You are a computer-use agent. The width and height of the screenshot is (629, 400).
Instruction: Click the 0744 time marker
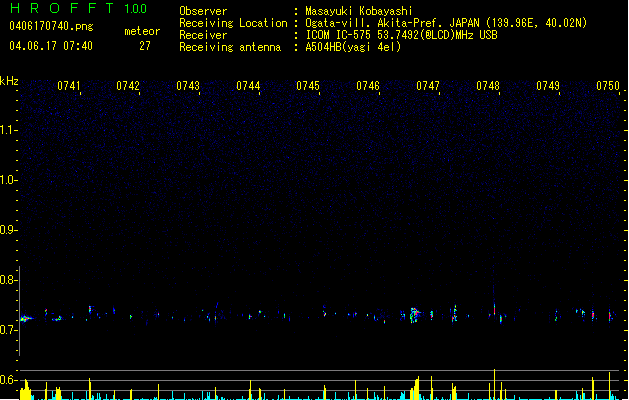click(x=248, y=86)
